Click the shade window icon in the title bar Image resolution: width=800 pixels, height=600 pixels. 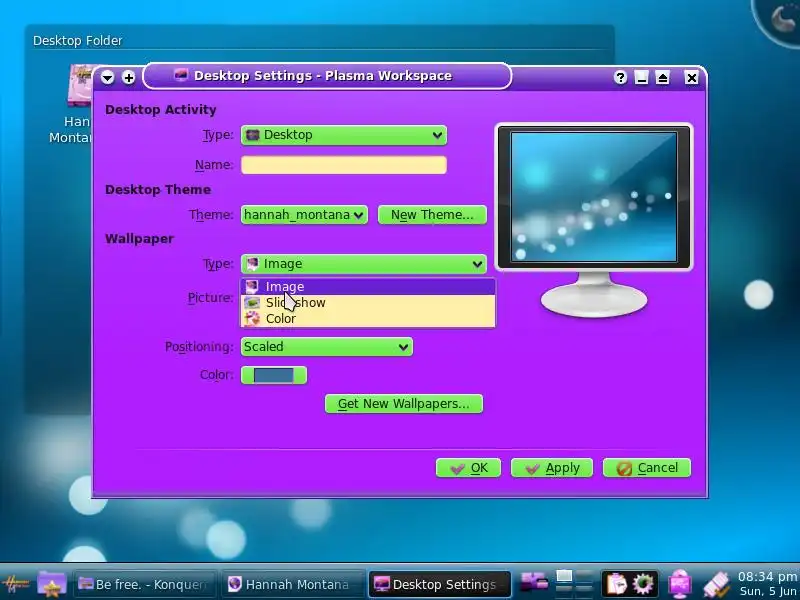click(662, 78)
